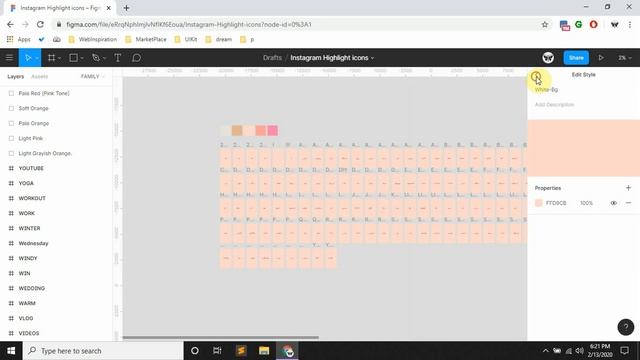The height and width of the screenshot is (360, 640).
Task: Select the Rectangle shape tool
Action: pos(73,58)
